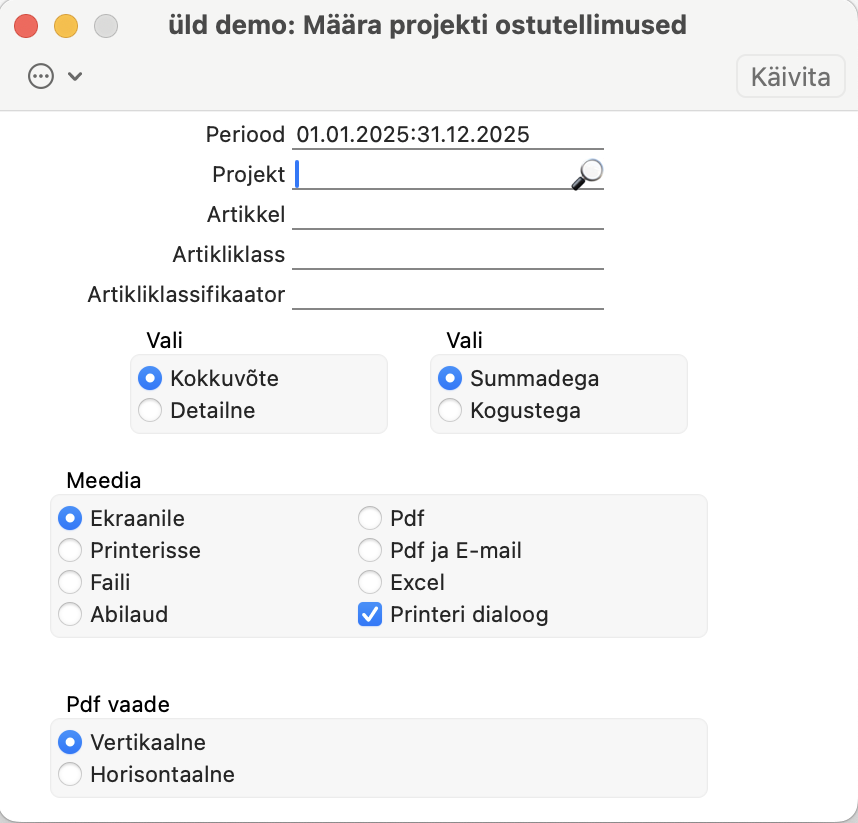Set media output to Printerisse
The image size is (858, 823).
pos(70,551)
